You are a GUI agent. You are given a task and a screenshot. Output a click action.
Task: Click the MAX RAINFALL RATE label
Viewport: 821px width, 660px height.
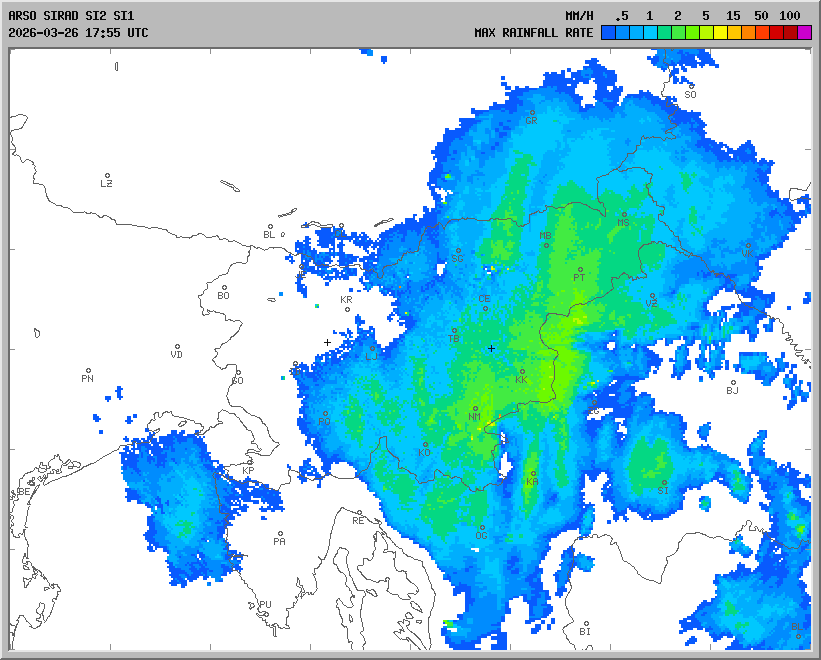click(533, 32)
